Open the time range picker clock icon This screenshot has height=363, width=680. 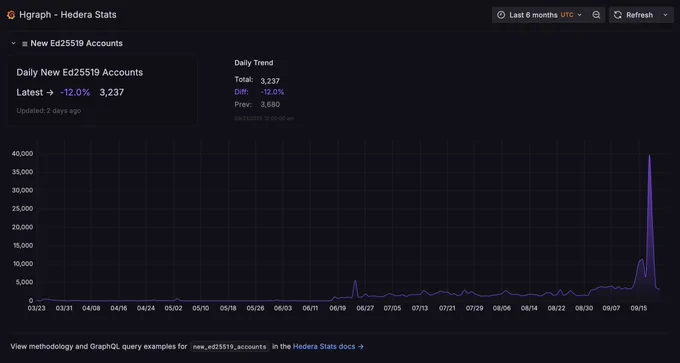click(x=501, y=15)
